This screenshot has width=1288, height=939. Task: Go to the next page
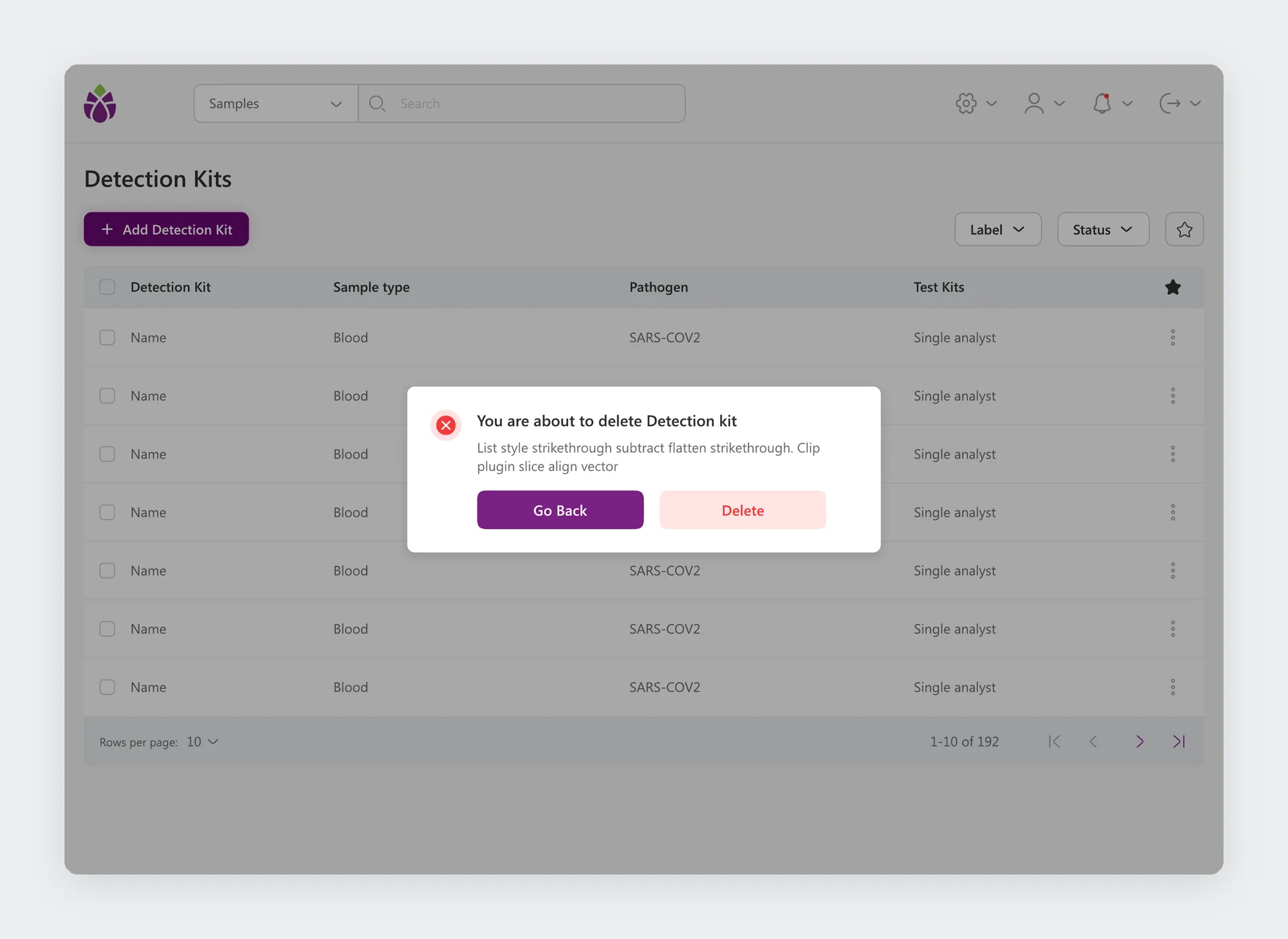coord(1139,741)
